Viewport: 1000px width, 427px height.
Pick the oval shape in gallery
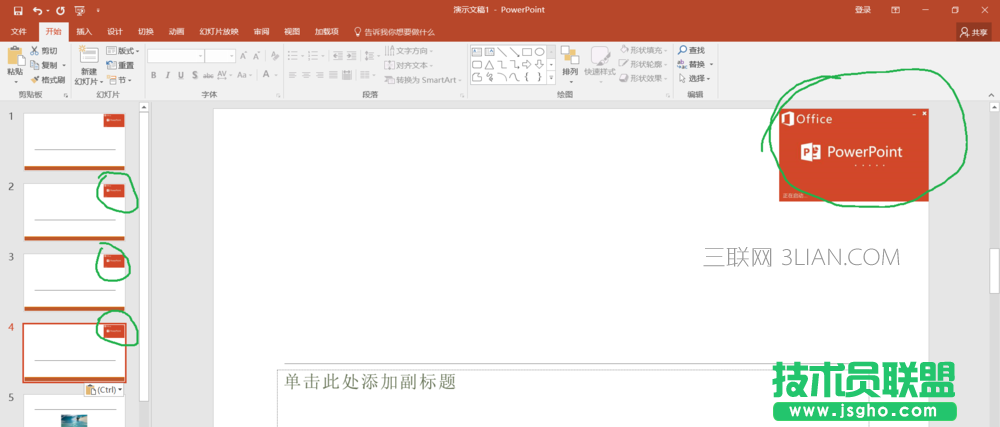coord(539,52)
